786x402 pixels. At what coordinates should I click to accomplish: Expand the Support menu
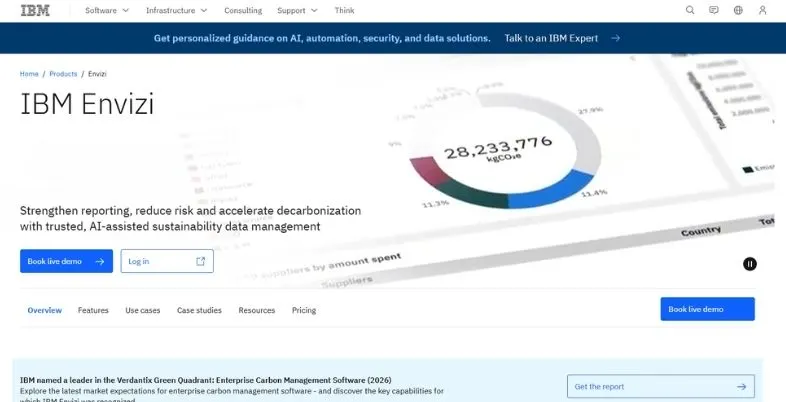pos(297,10)
